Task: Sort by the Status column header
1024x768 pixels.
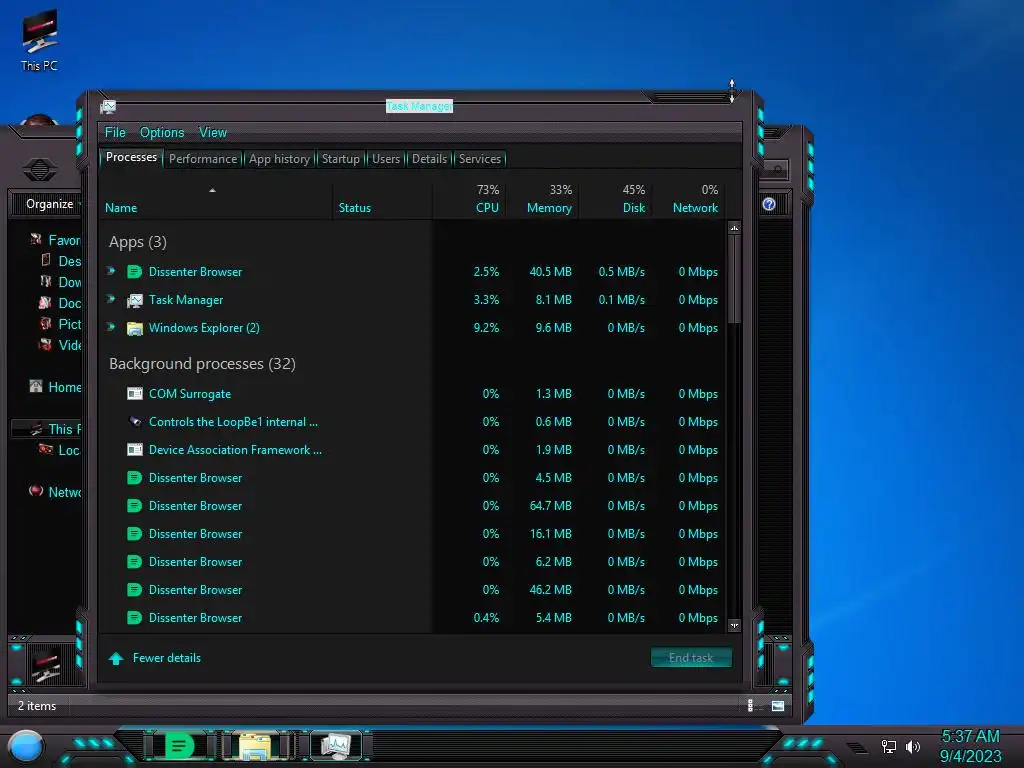Action: pyautogui.click(x=383, y=199)
